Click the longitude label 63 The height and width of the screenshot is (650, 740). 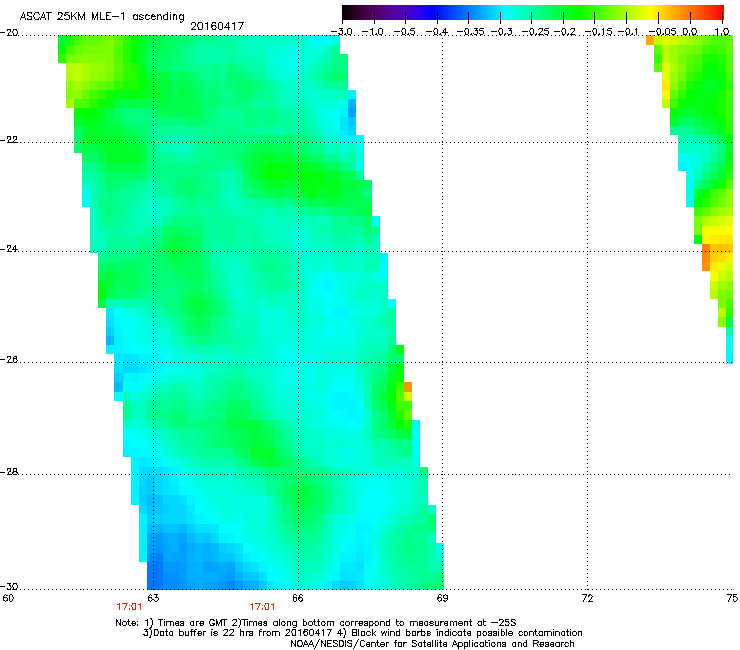pyautogui.click(x=153, y=598)
